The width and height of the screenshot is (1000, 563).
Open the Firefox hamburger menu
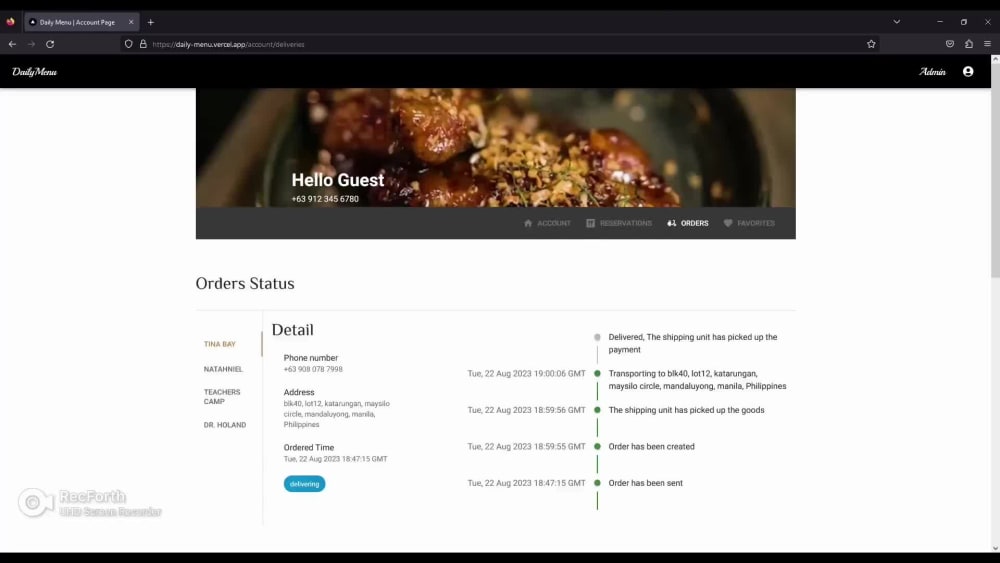pos(987,44)
